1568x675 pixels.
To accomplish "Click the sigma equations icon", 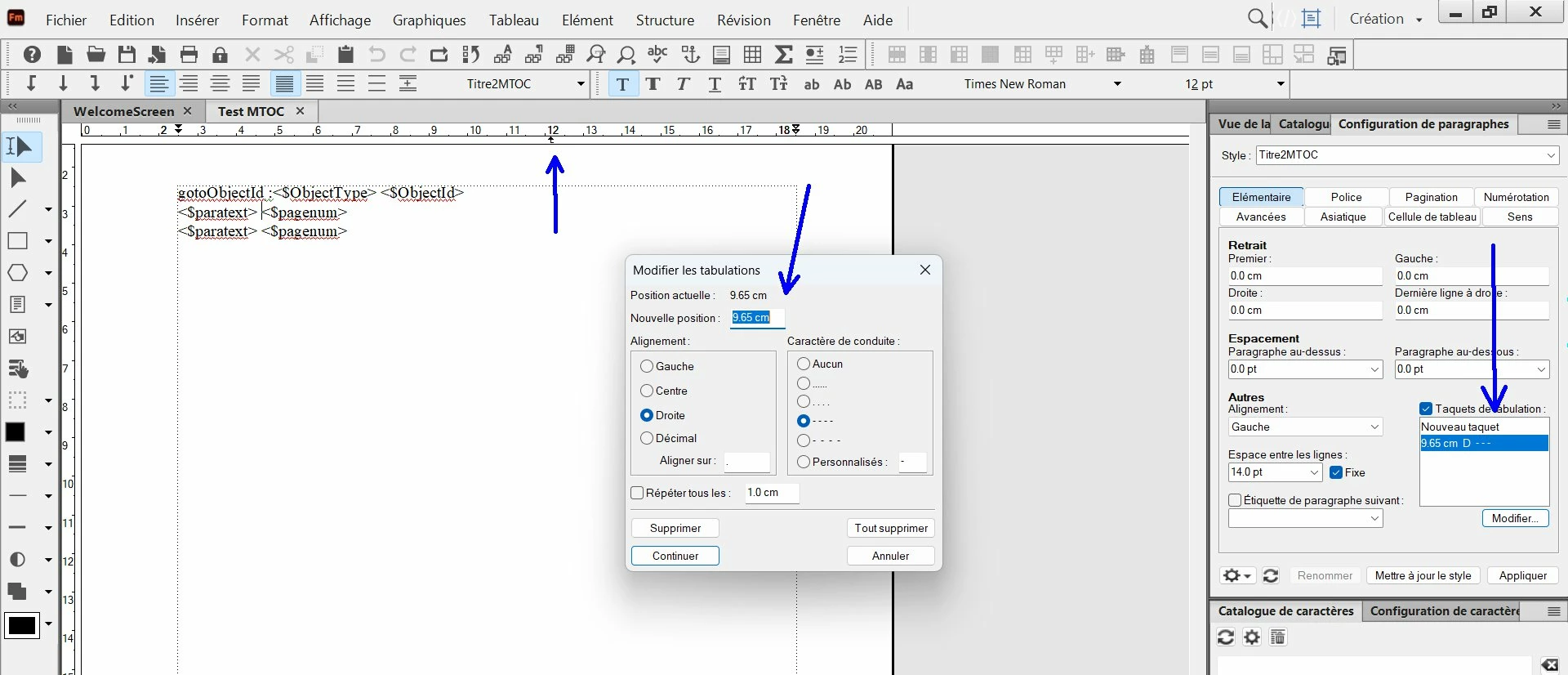I will click(x=783, y=55).
